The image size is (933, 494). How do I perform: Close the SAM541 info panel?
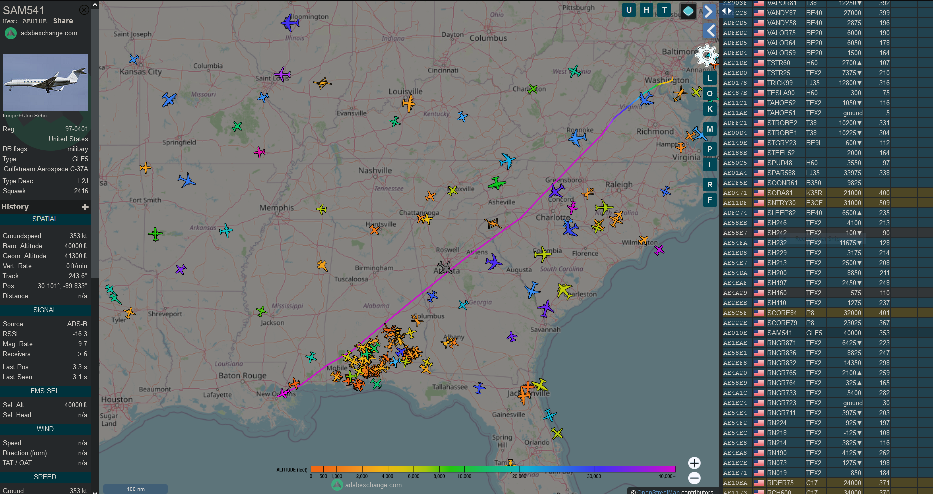coord(84,10)
